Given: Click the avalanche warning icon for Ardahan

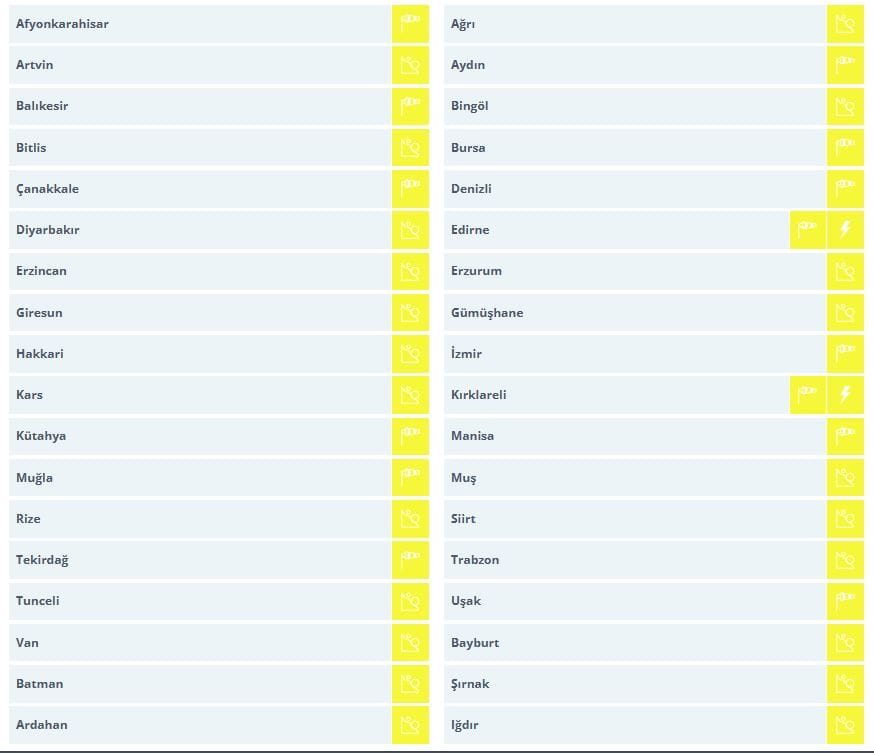Looking at the screenshot, I should (x=410, y=725).
